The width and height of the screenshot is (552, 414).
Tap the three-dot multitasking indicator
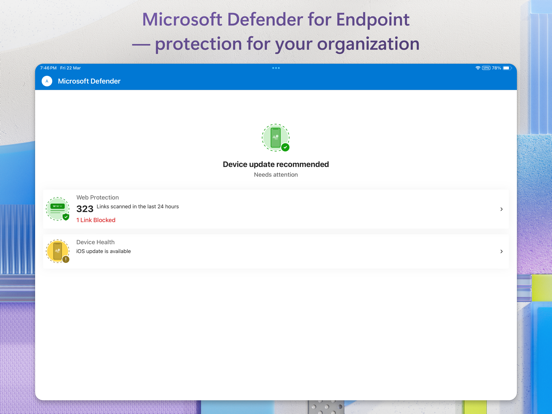(276, 68)
